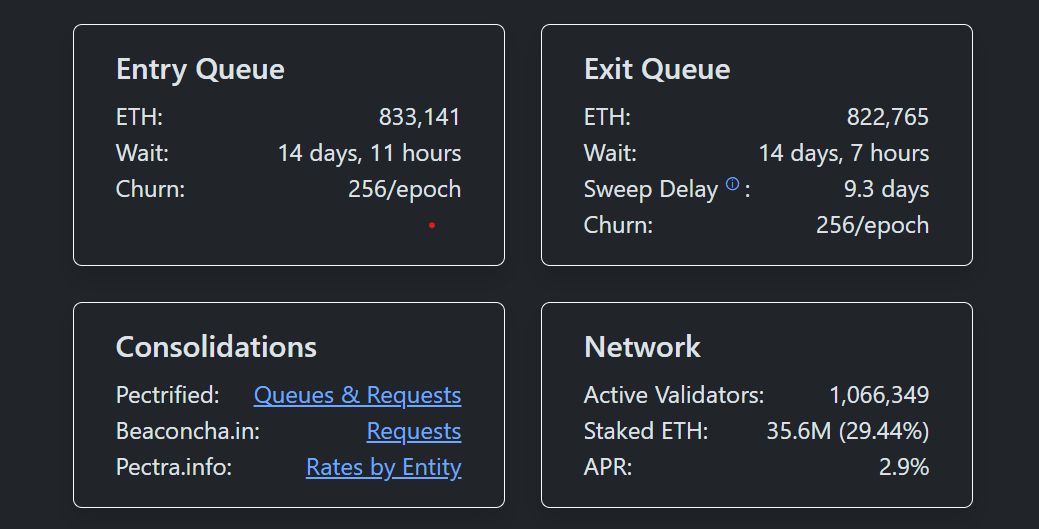Click the Active Validators count 1,066,349

coord(879,395)
